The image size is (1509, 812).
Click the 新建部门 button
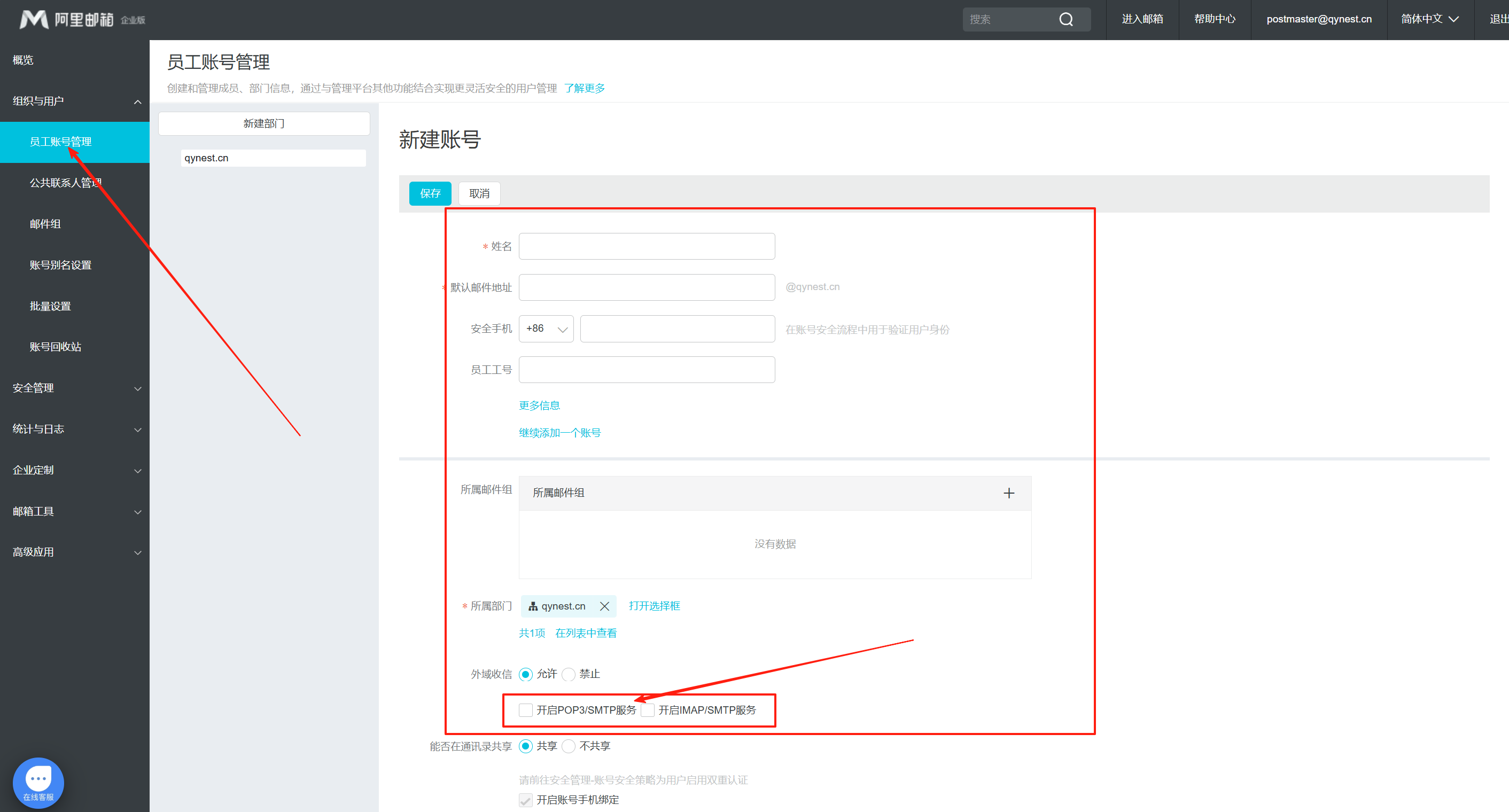point(263,123)
